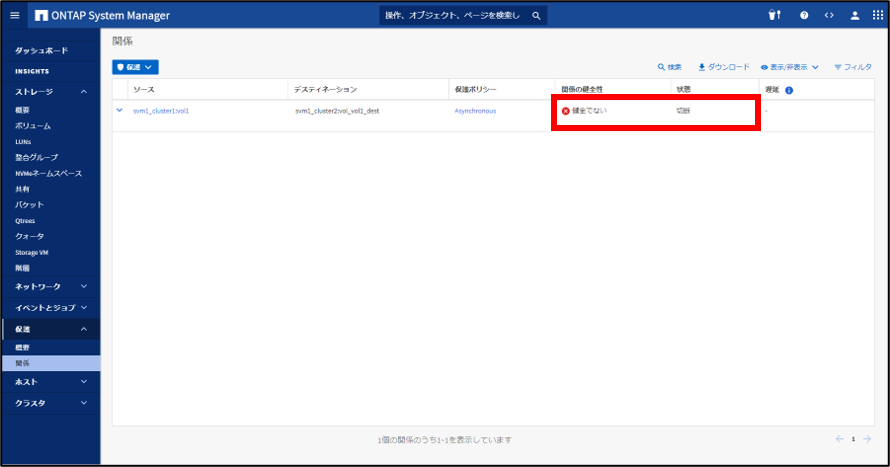This screenshot has height=467, width=890.
Task: Click the 保護ポリシー column header
Action: coord(476,90)
